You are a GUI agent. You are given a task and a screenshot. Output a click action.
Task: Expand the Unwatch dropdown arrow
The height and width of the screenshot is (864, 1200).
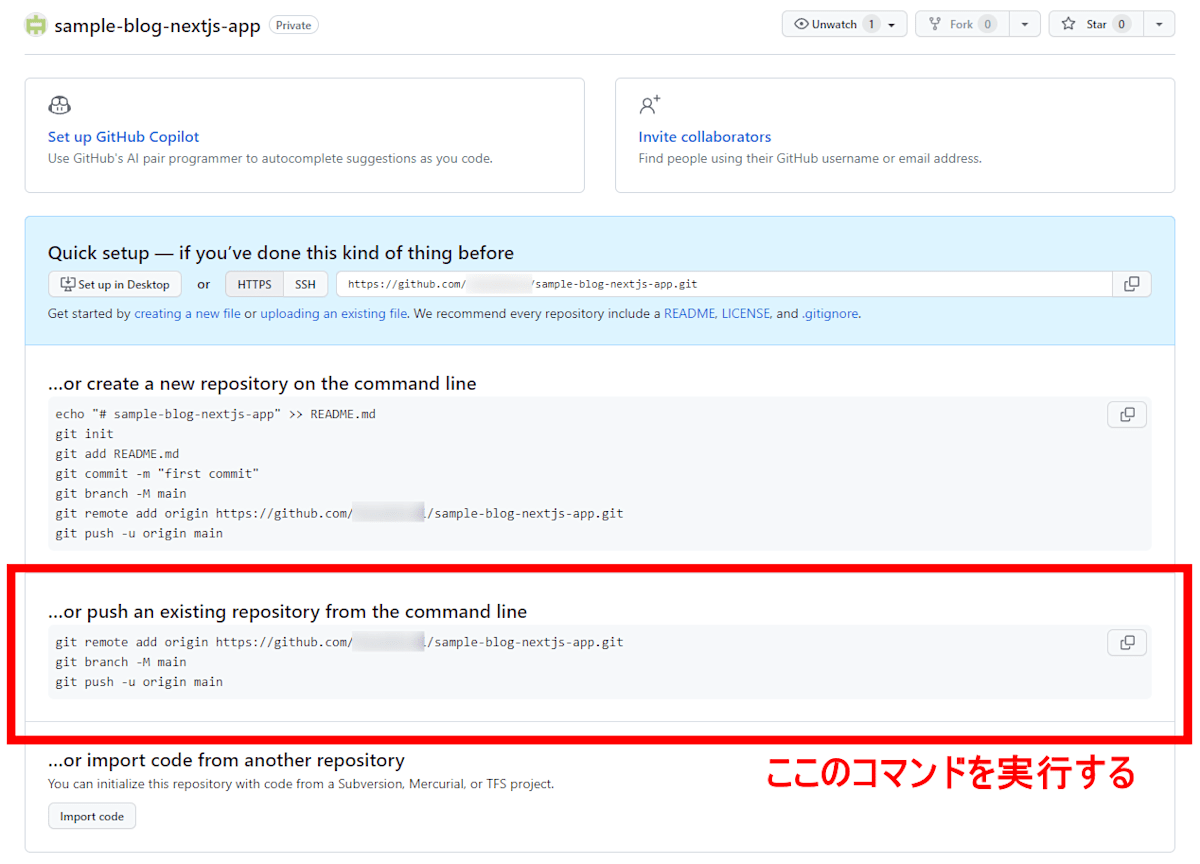tap(893, 24)
